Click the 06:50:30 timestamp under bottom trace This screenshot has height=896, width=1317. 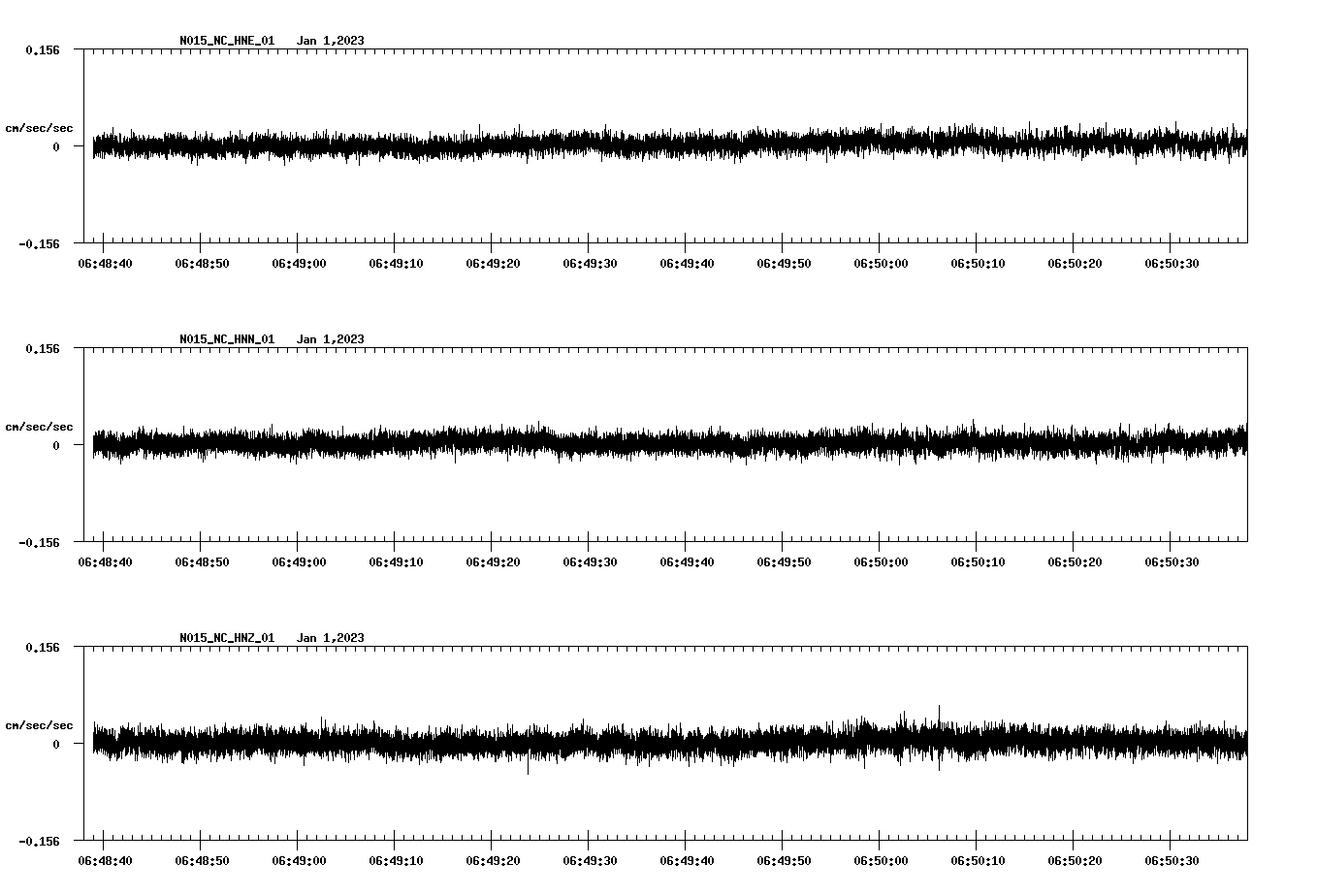pyautogui.click(x=1171, y=858)
